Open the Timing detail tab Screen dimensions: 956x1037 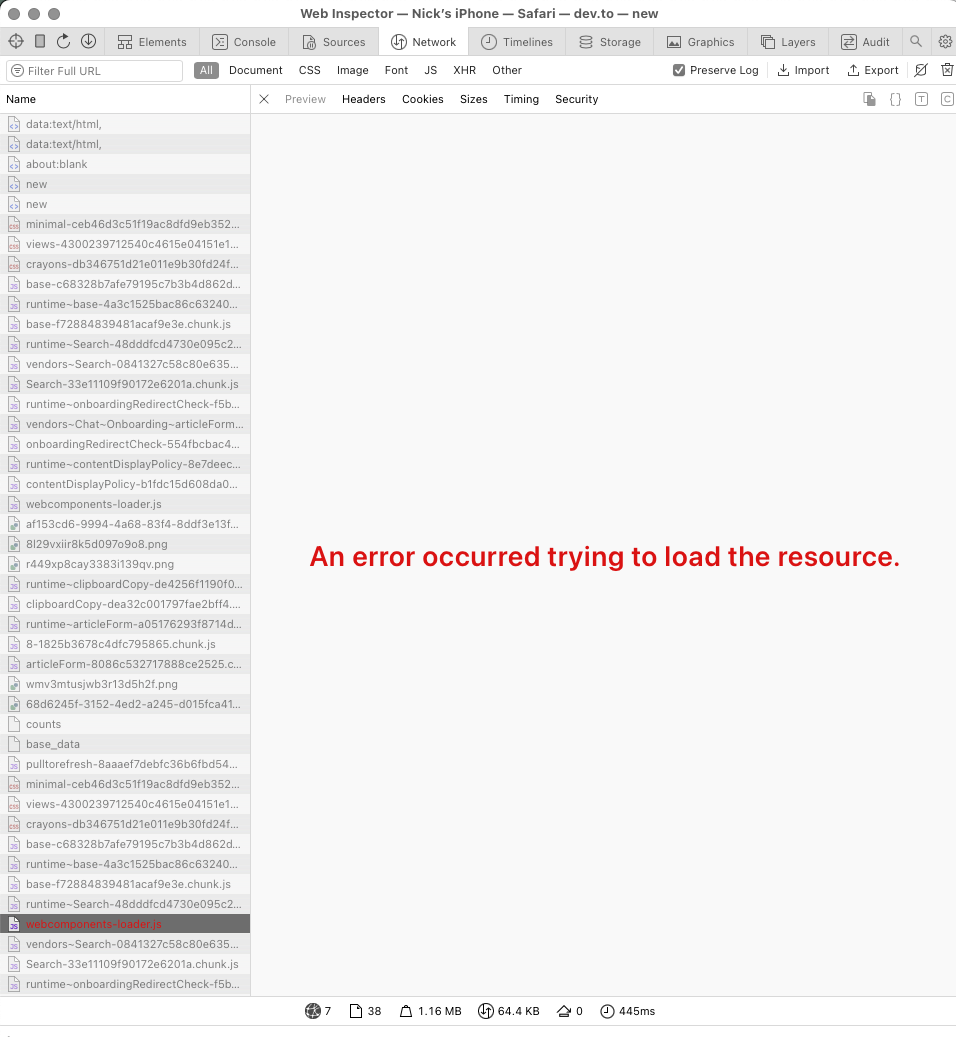(521, 99)
